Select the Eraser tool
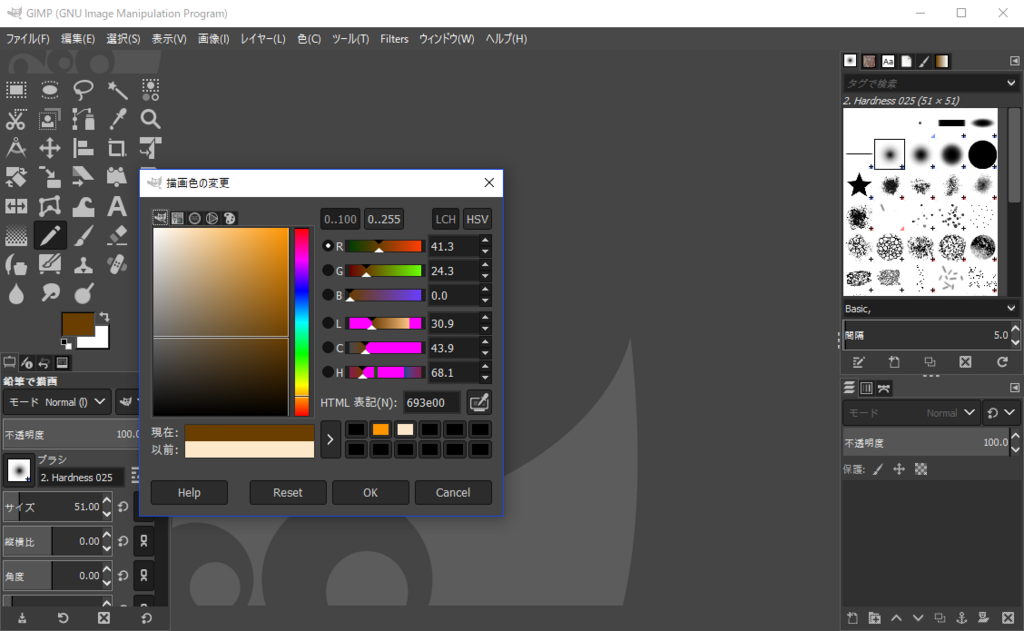 [117, 236]
